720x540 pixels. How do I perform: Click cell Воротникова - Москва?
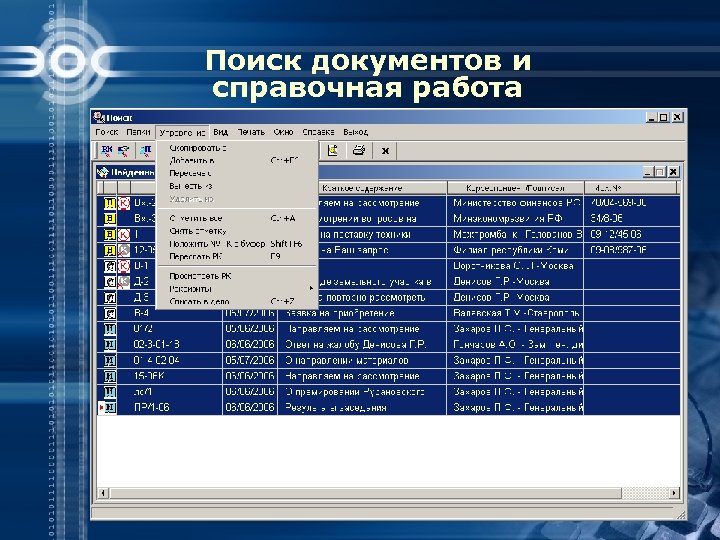(x=515, y=266)
